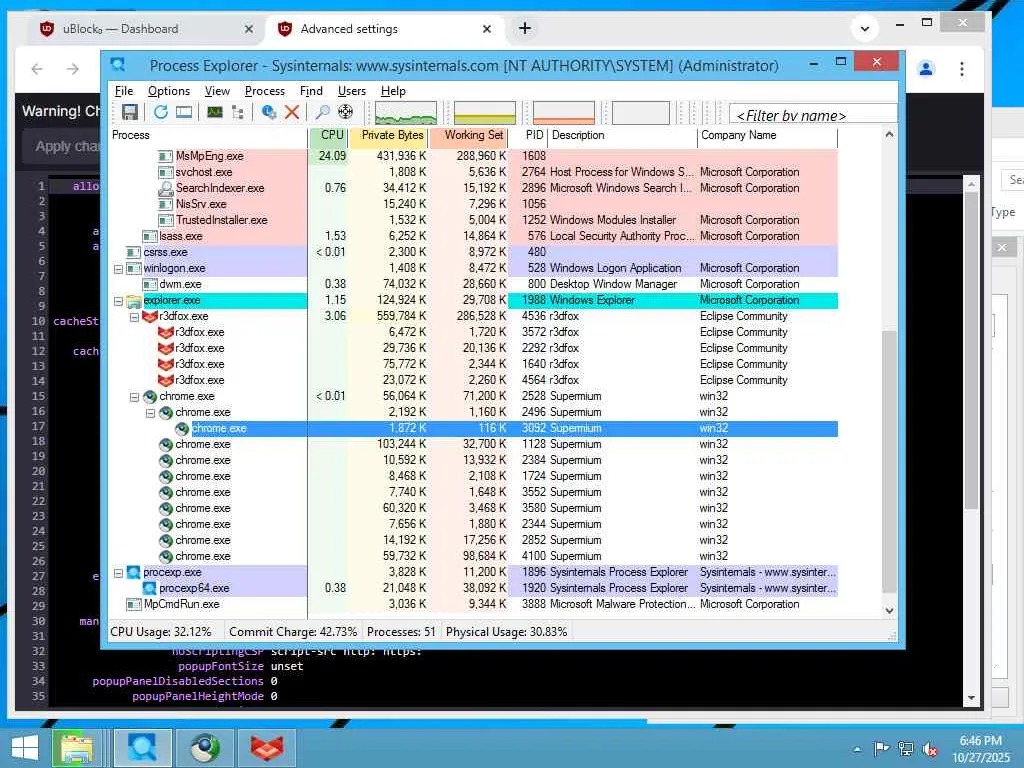Image resolution: width=1024 pixels, height=768 pixels.
Task: Select the MpCmdRun.exe process row
Action: click(x=473, y=604)
